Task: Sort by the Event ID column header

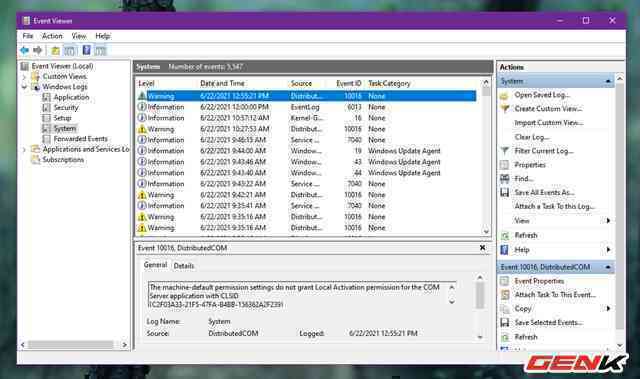Action: pyautogui.click(x=349, y=83)
